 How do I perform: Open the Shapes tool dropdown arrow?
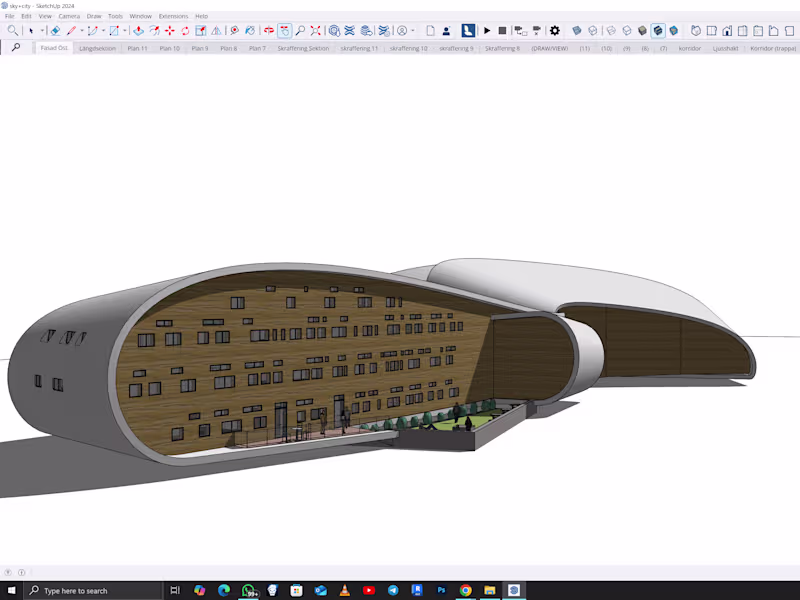coord(124,30)
